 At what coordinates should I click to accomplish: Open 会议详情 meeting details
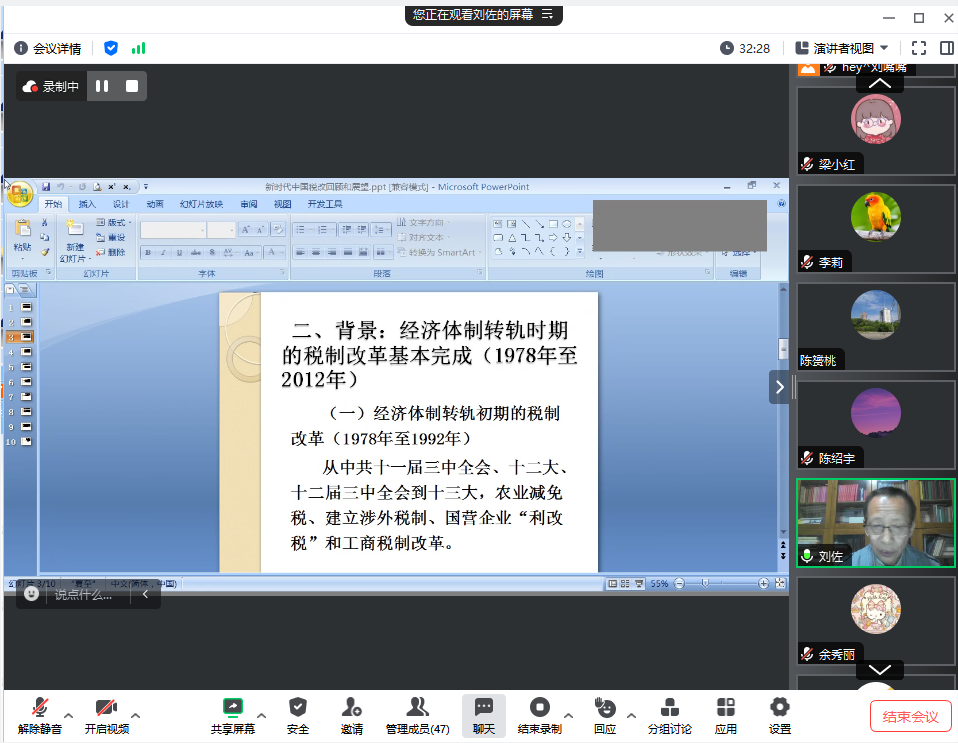pos(47,48)
